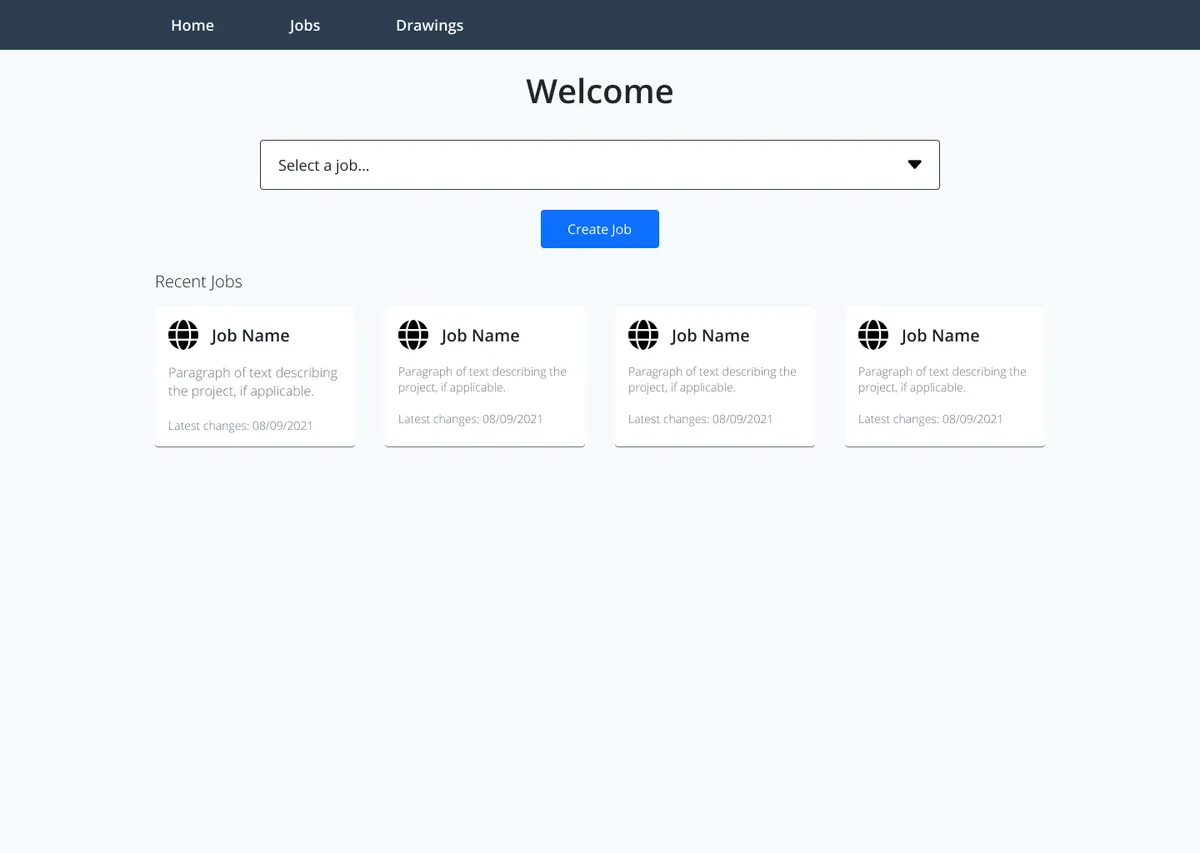The width and height of the screenshot is (1200, 853).
Task: Click globe icon on third job card
Action: click(644, 335)
